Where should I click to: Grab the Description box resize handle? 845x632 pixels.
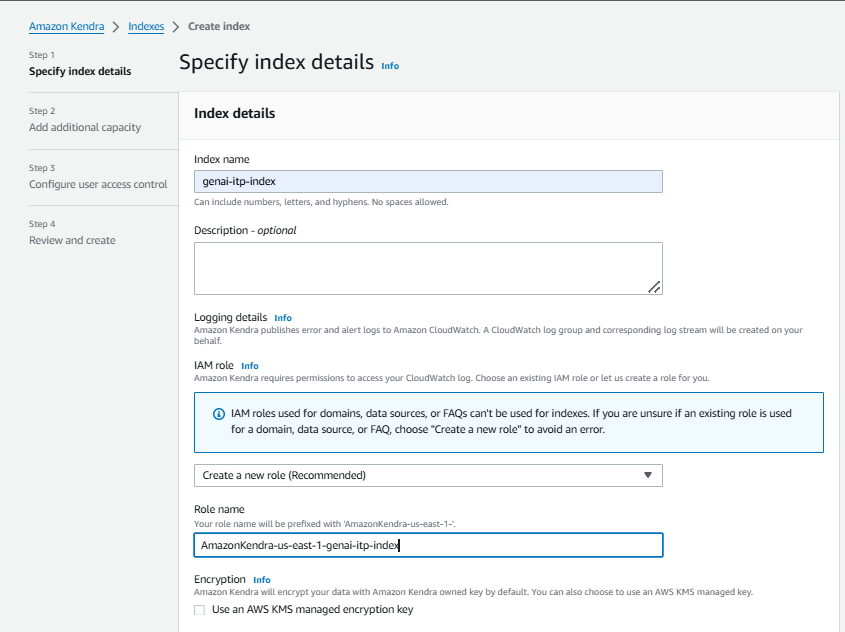(653, 286)
